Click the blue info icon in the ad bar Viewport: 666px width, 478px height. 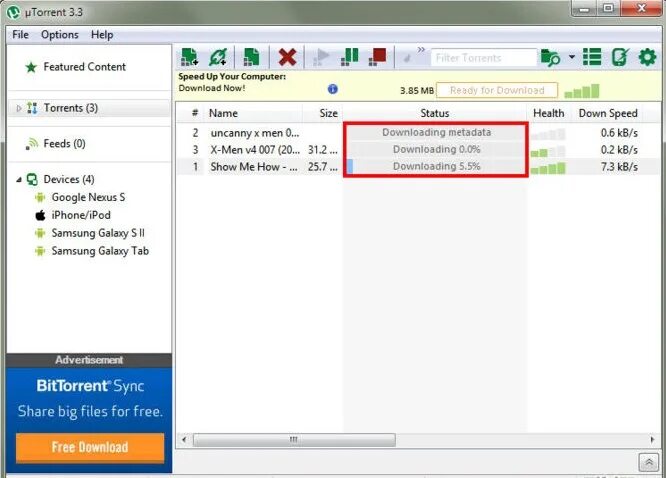(x=333, y=89)
